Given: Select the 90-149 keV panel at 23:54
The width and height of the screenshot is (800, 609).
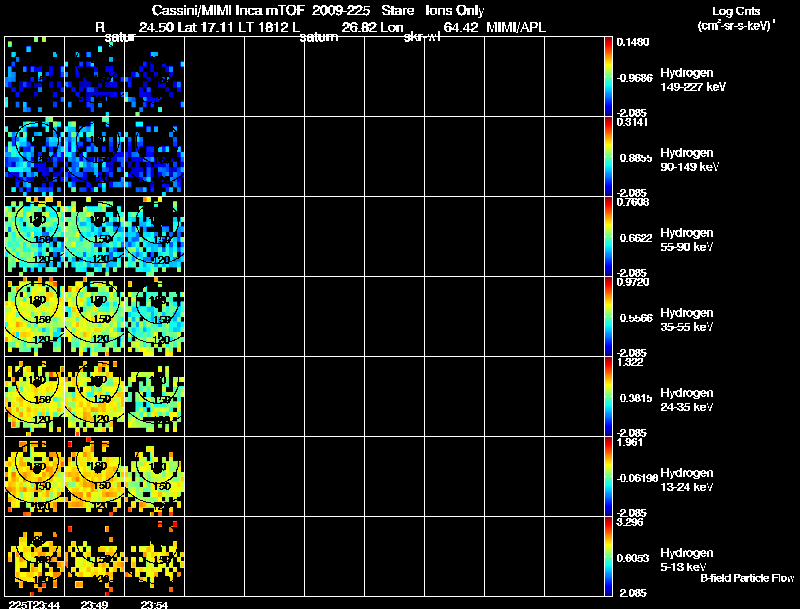Looking at the screenshot, I should click(x=155, y=157).
